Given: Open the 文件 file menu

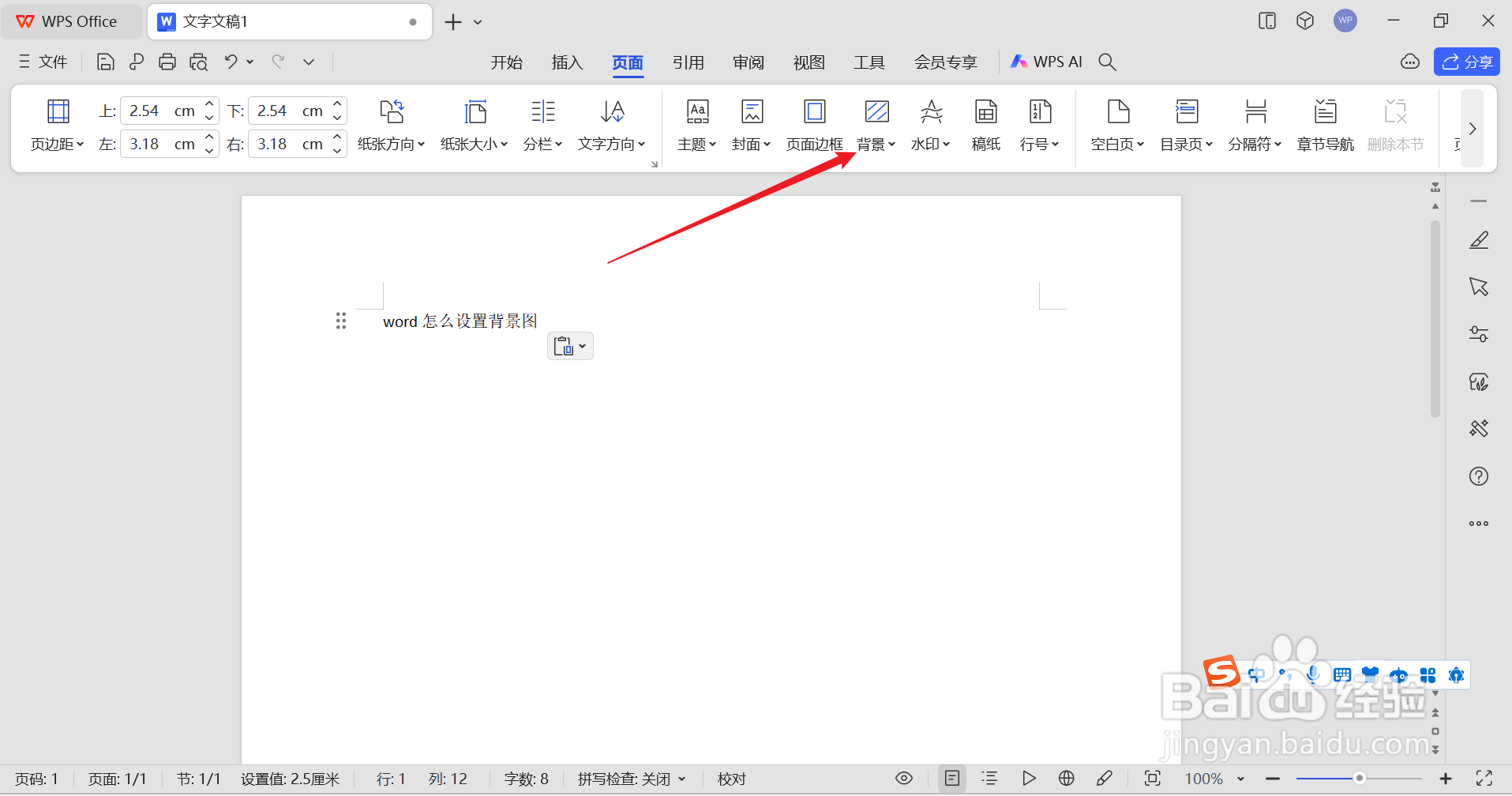Looking at the screenshot, I should pos(43,62).
